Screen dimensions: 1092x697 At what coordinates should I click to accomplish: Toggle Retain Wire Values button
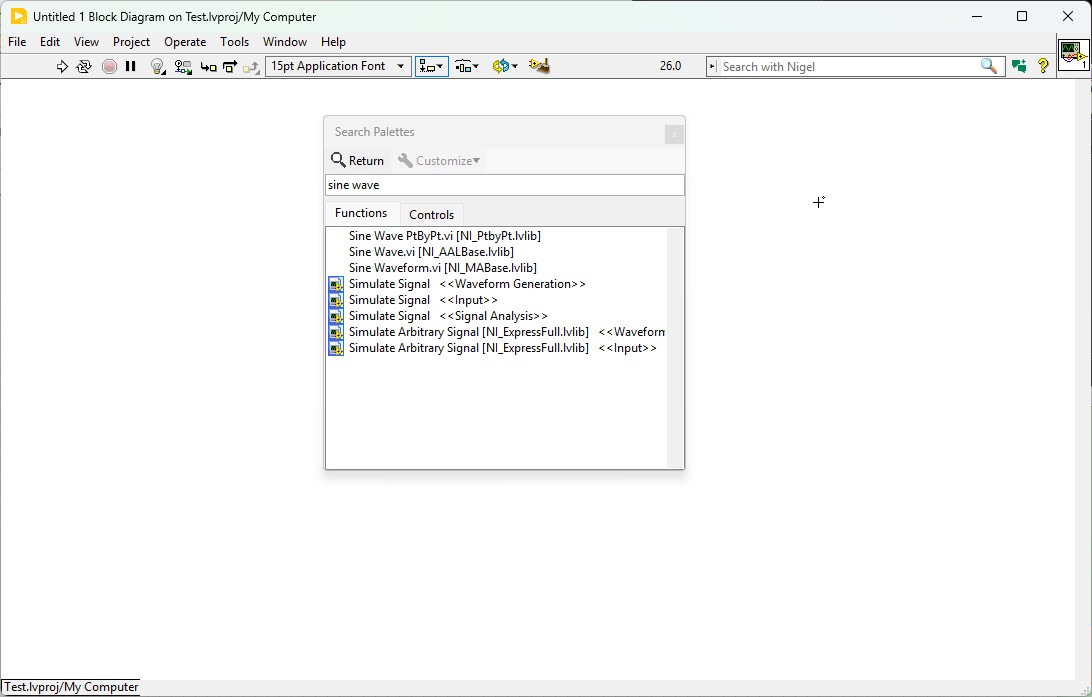183,66
